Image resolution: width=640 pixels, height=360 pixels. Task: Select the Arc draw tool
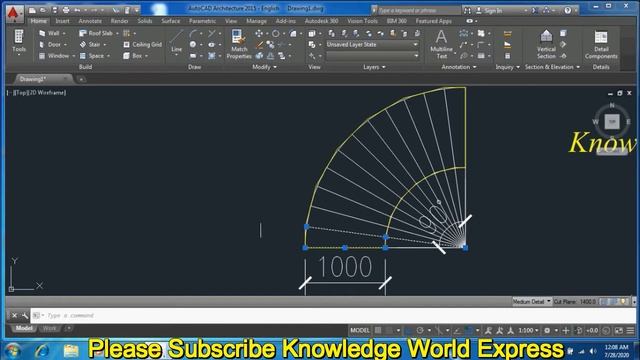tap(193, 33)
